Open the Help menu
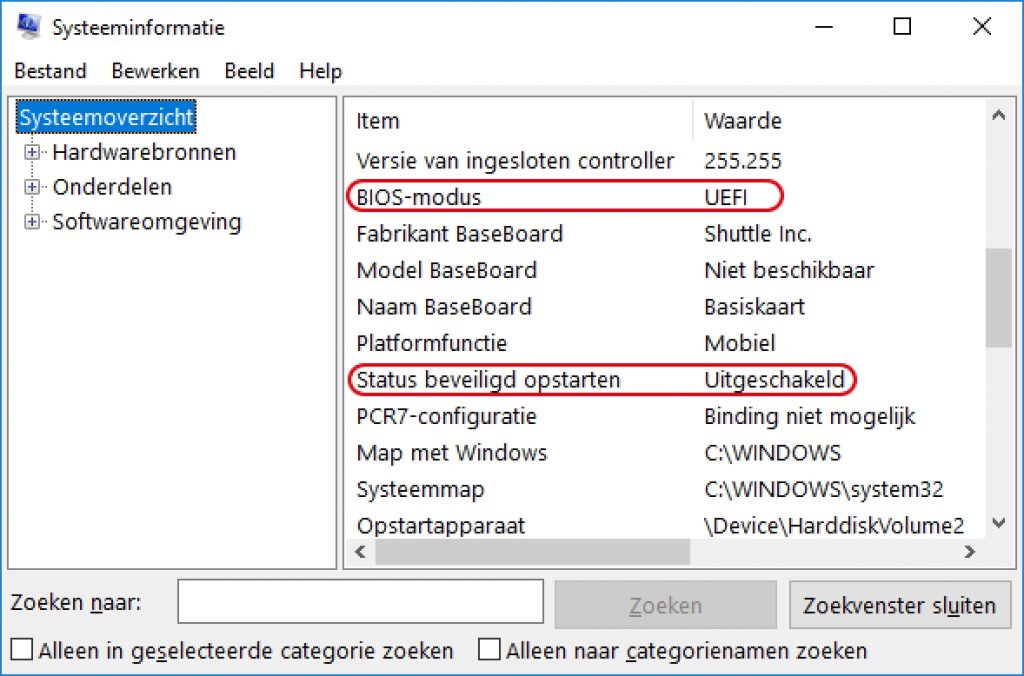The height and width of the screenshot is (676, 1024). 320,71
